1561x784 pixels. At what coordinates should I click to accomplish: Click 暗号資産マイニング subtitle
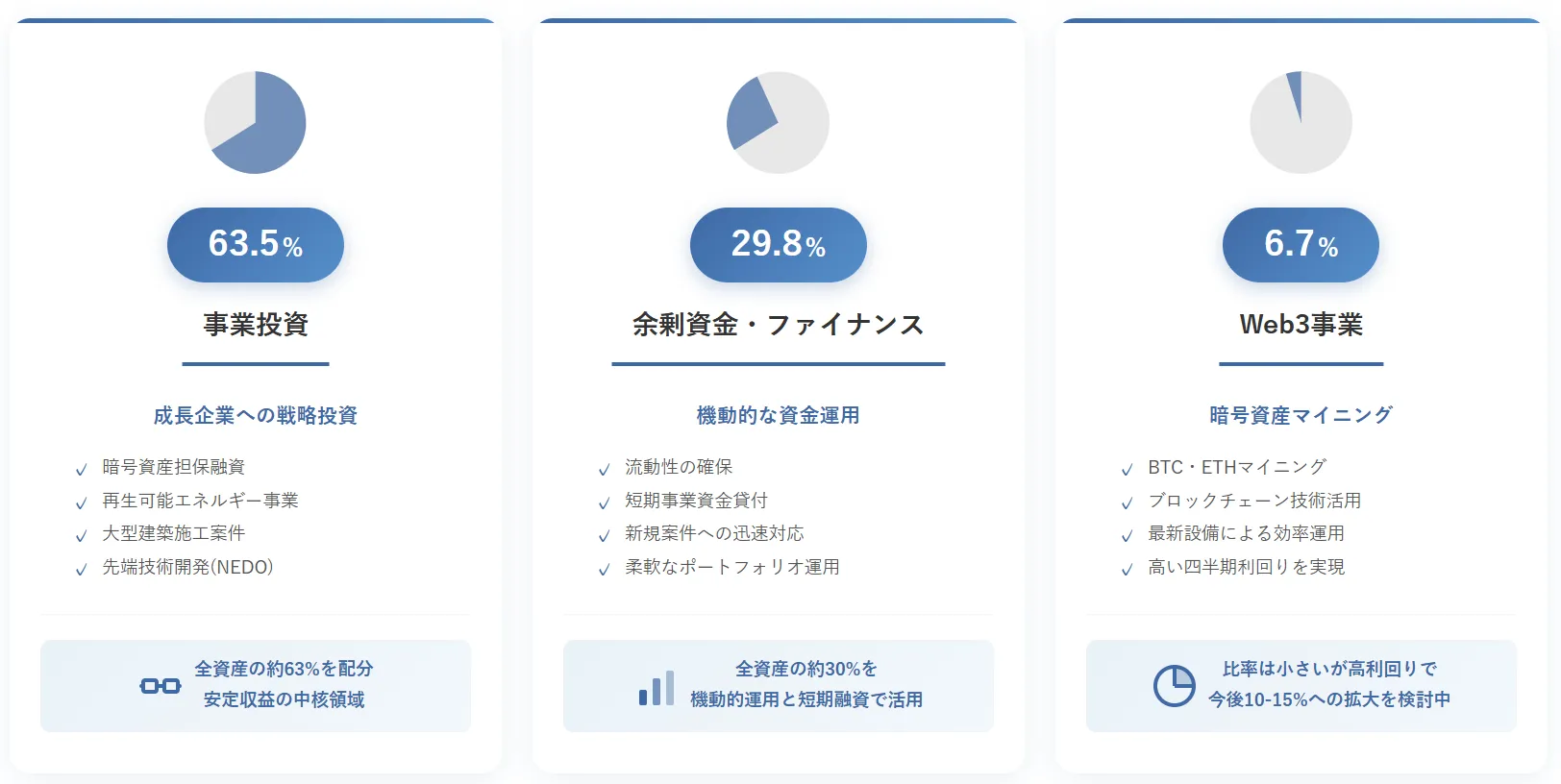(x=1301, y=415)
